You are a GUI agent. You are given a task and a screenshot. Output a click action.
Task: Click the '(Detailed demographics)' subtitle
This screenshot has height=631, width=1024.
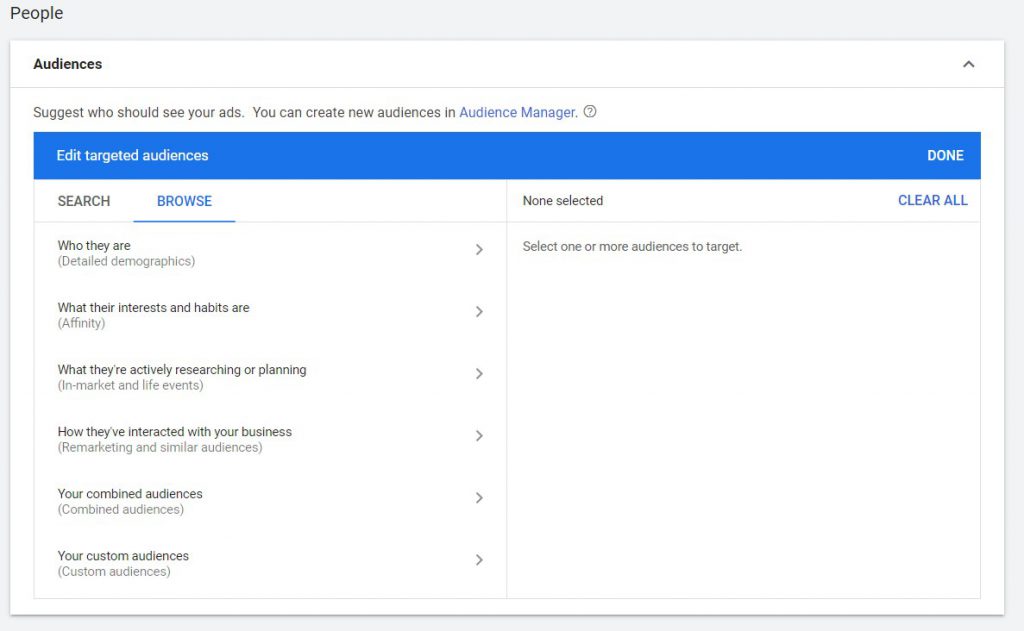coord(126,261)
